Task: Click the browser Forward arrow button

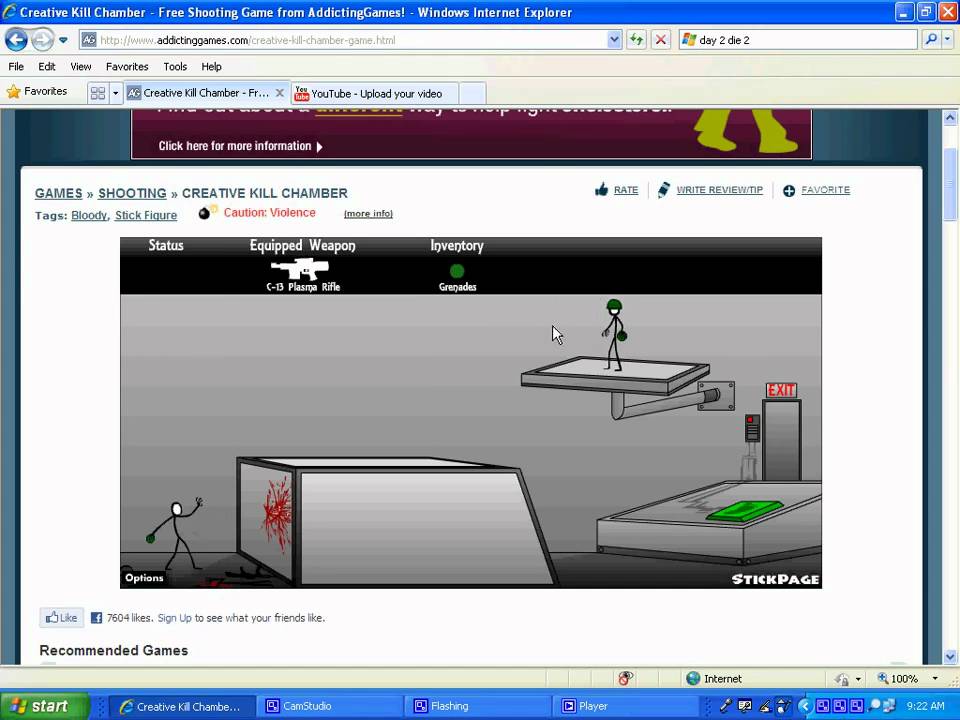Action: click(42, 40)
